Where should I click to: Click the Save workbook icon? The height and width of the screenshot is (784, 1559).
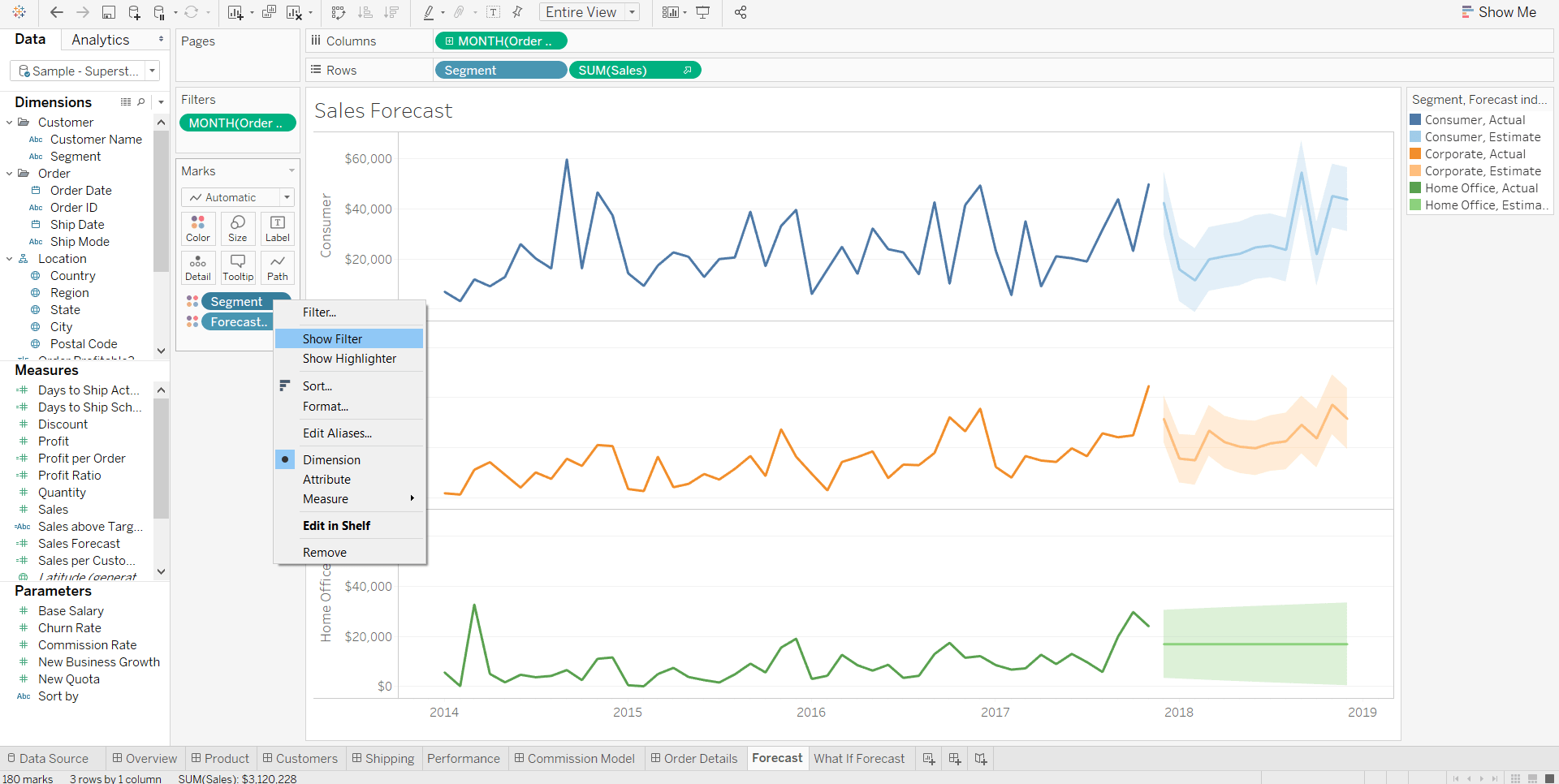pyautogui.click(x=108, y=12)
